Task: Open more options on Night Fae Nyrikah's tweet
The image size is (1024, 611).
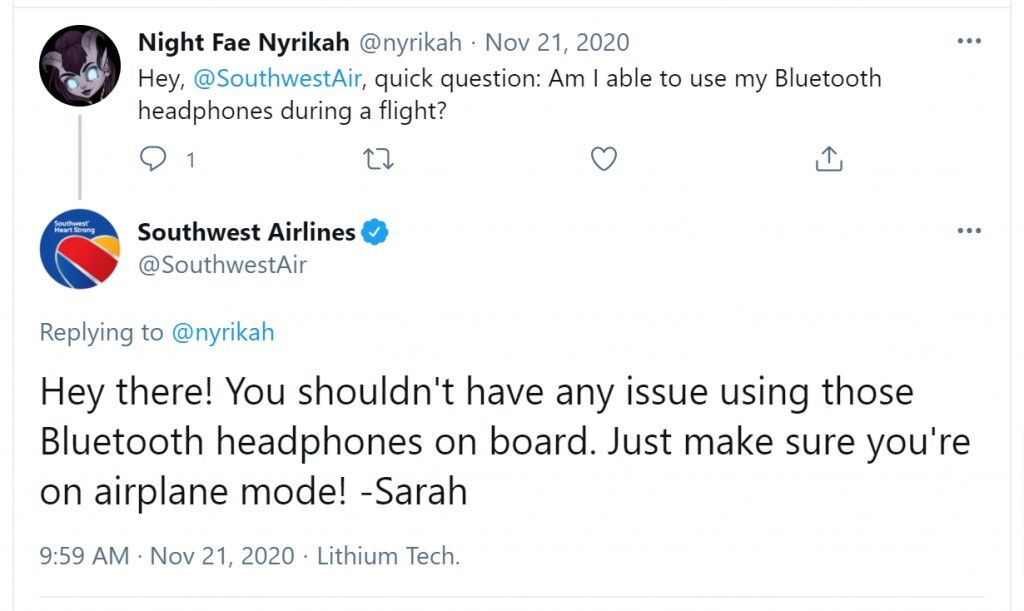Action: pyautogui.click(x=969, y=41)
